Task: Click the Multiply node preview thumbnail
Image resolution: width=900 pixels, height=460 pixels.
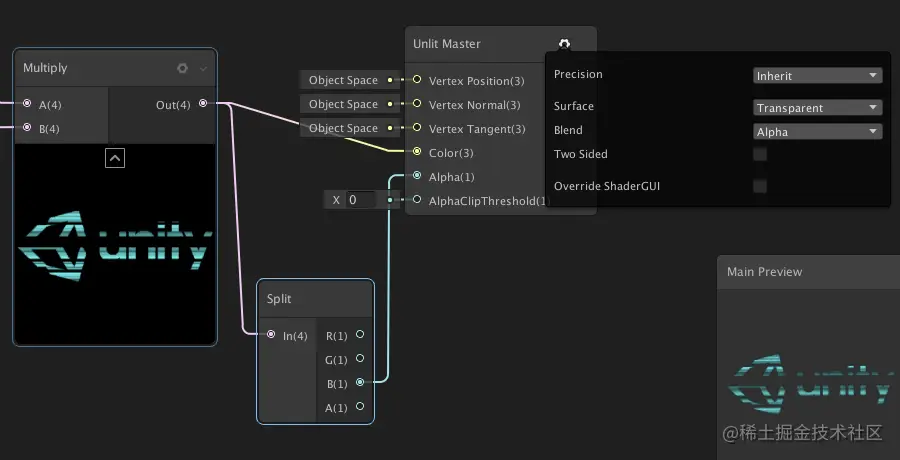Action: (x=115, y=244)
